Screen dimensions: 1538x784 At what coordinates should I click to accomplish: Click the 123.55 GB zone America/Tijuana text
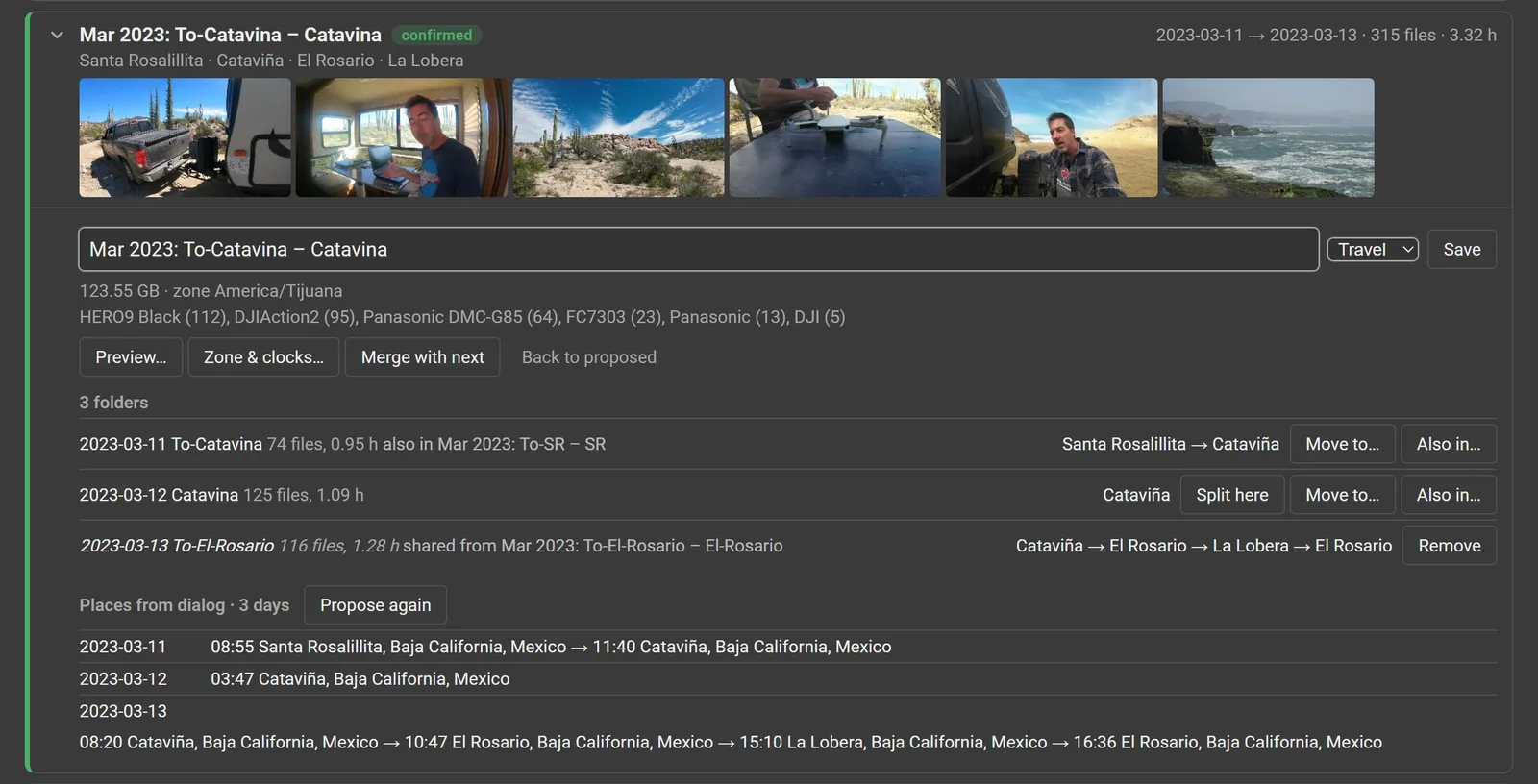[x=211, y=291]
